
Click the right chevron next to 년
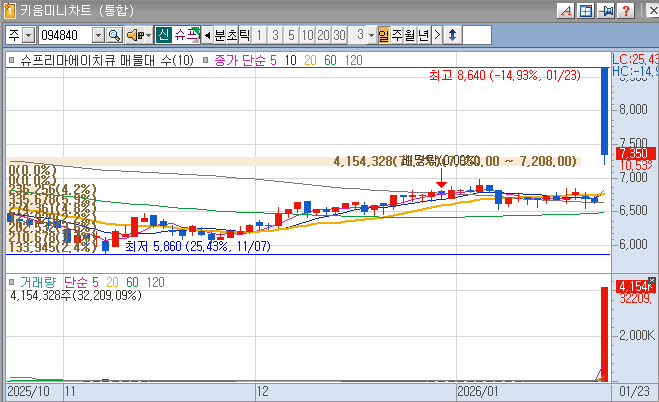pyautogui.click(x=437, y=35)
